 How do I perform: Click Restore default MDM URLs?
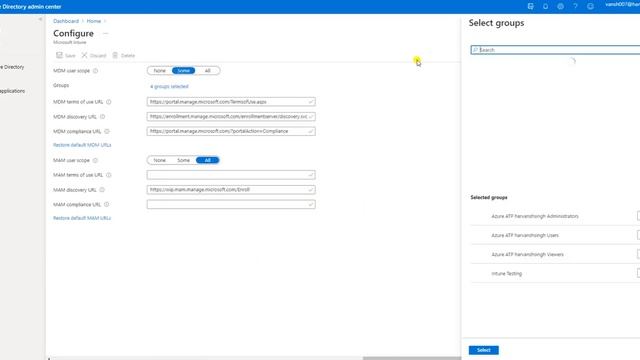82,145
